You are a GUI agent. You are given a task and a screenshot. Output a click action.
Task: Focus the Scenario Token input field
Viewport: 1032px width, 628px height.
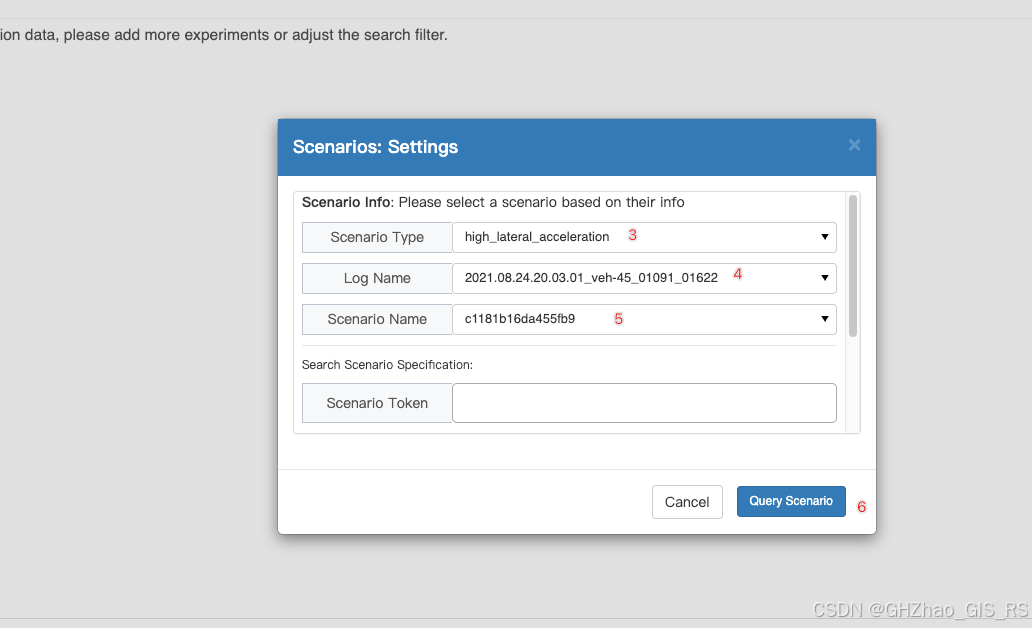(644, 403)
